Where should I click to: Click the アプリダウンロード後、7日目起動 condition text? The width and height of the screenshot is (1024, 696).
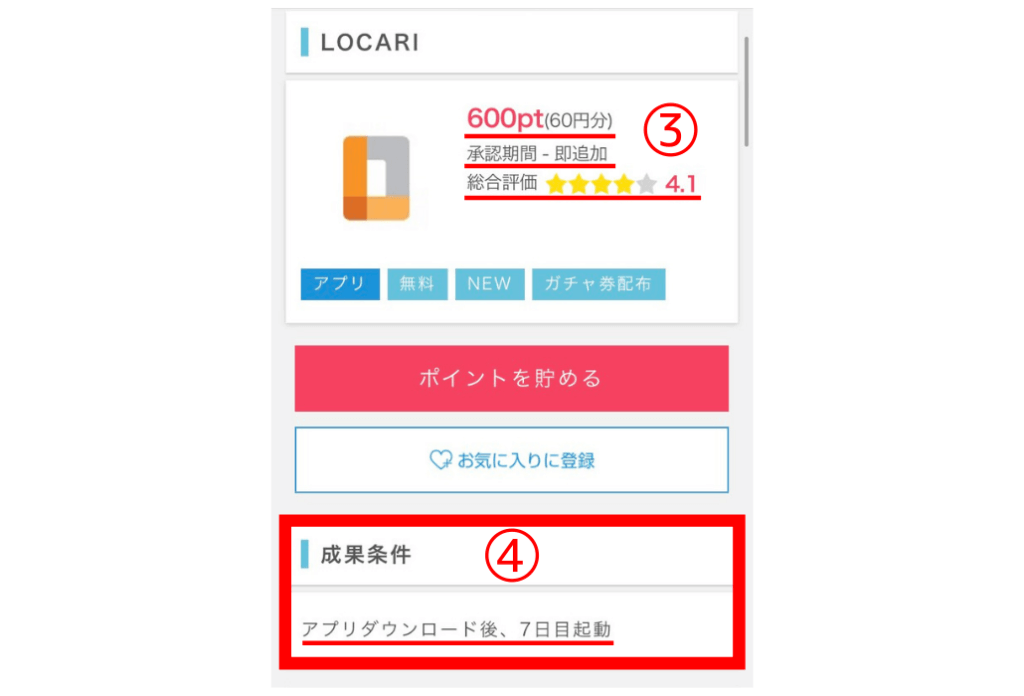pyautogui.click(x=456, y=630)
